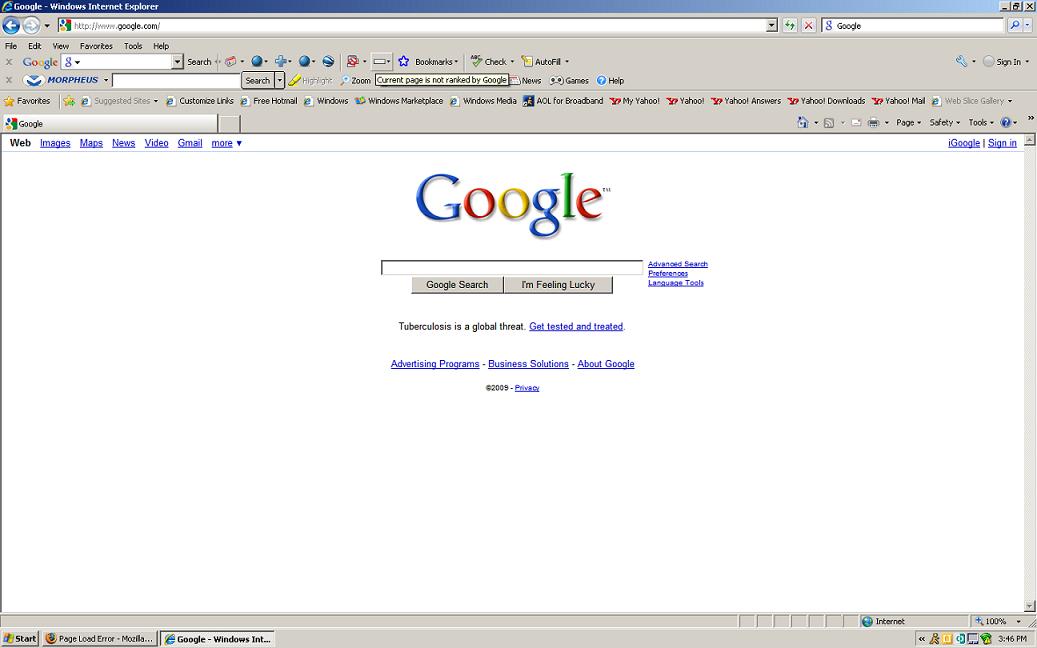Screen dimensions: 1037x648
Task: Open the Yahoo! Mail favorites link
Action: pyautogui.click(x=898, y=101)
